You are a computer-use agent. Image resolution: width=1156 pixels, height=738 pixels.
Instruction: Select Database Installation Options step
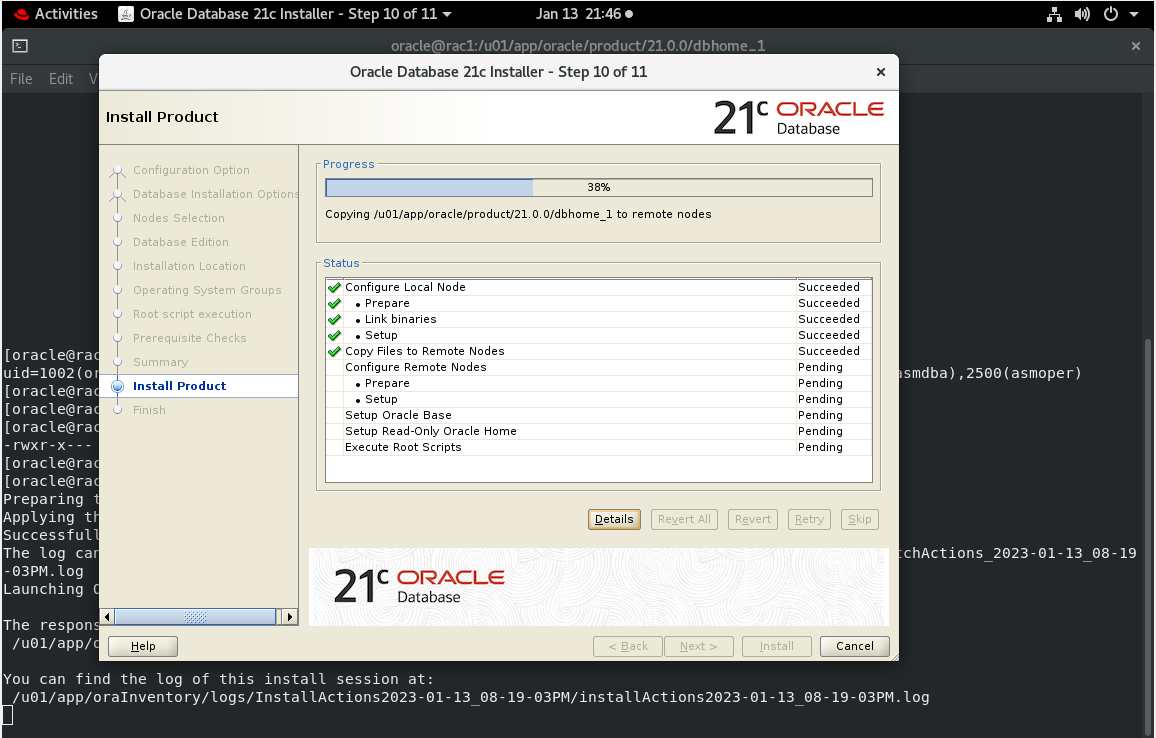coord(215,194)
